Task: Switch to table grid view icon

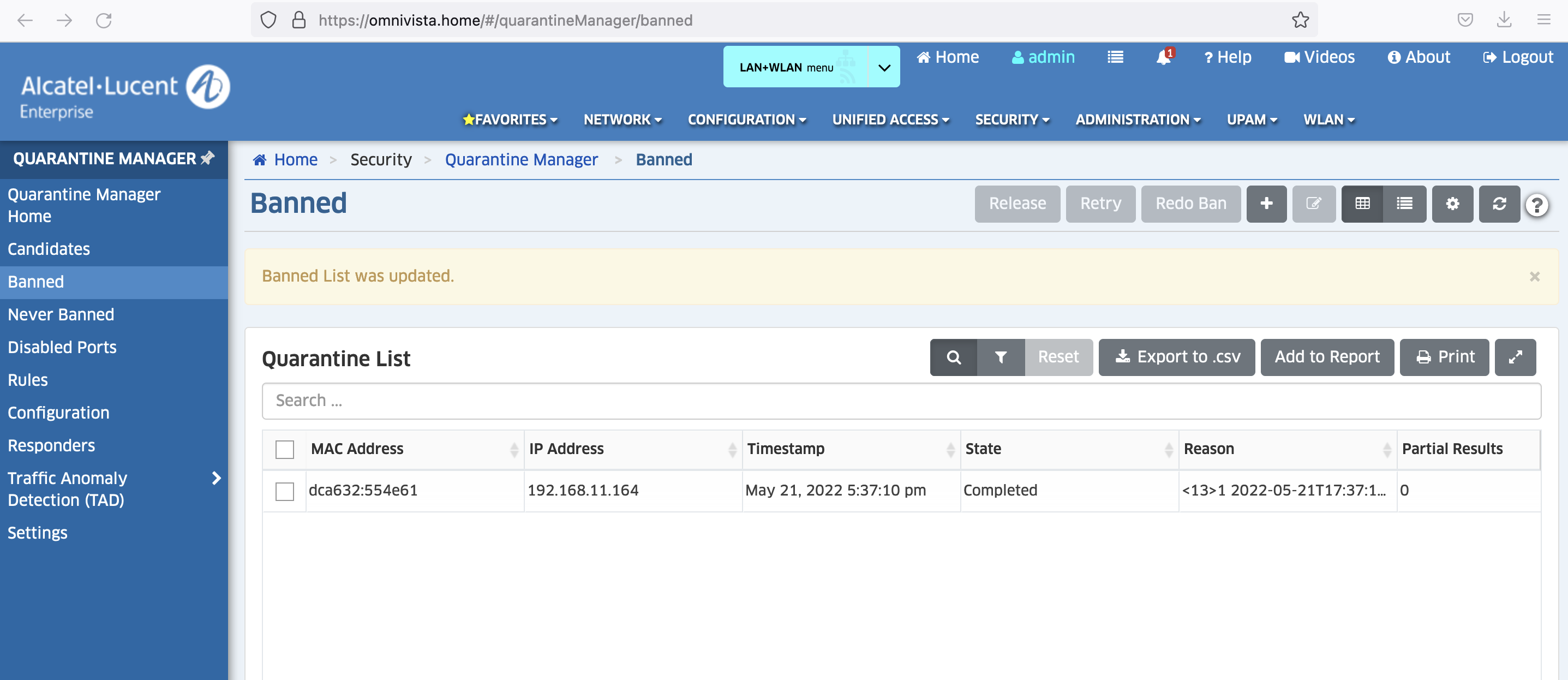Action: click(1362, 204)
